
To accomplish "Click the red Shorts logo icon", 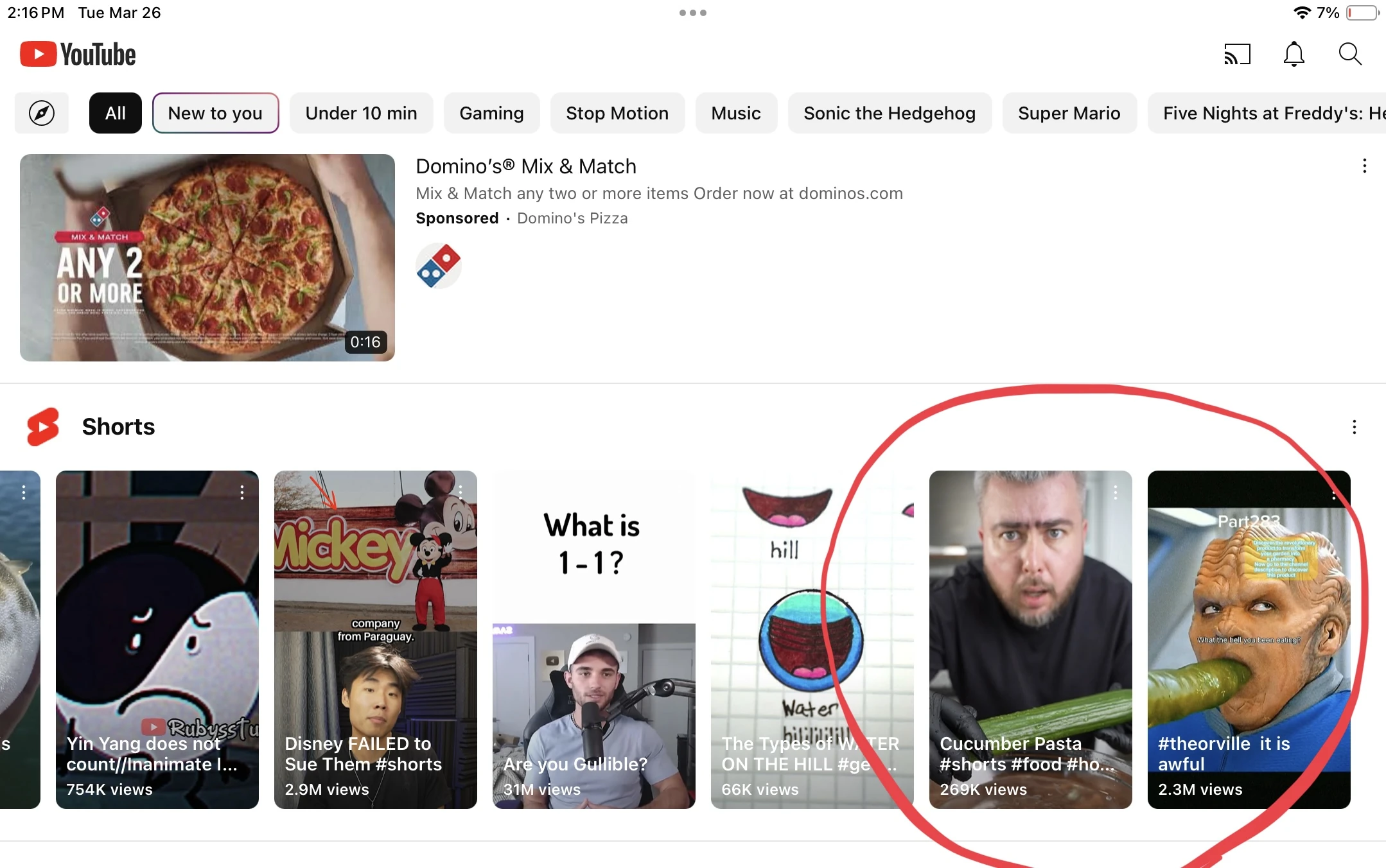I will [42, 427].
